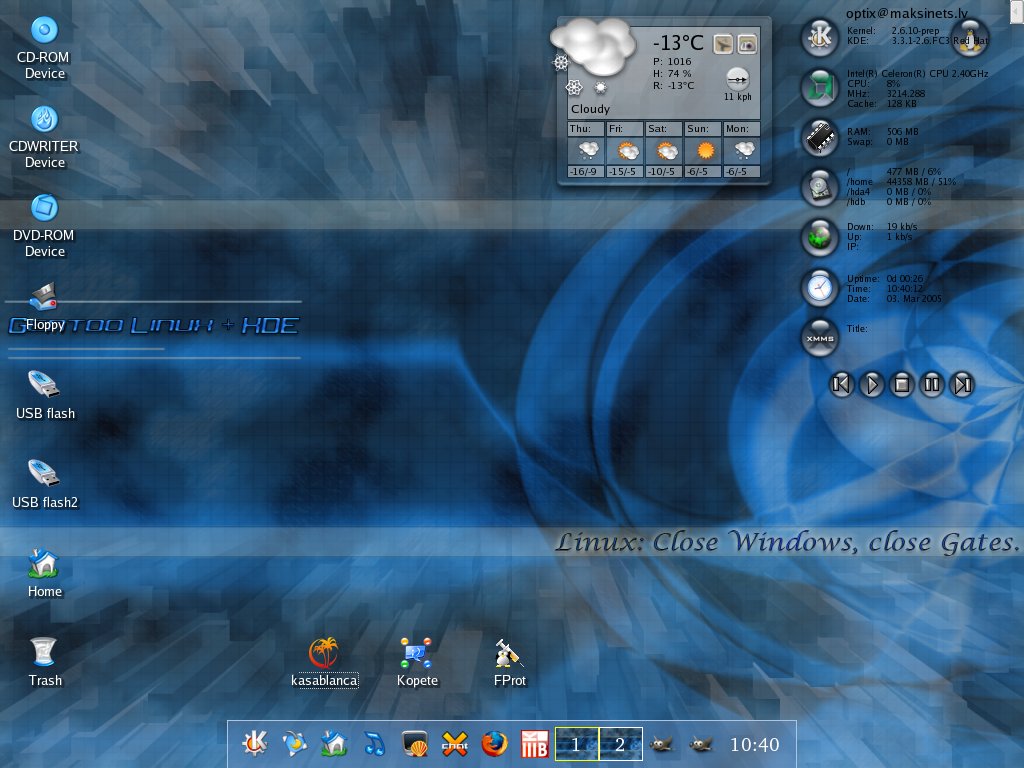Click the RAM memory chip icon
Screen dimensions: 1024x768
820,137
